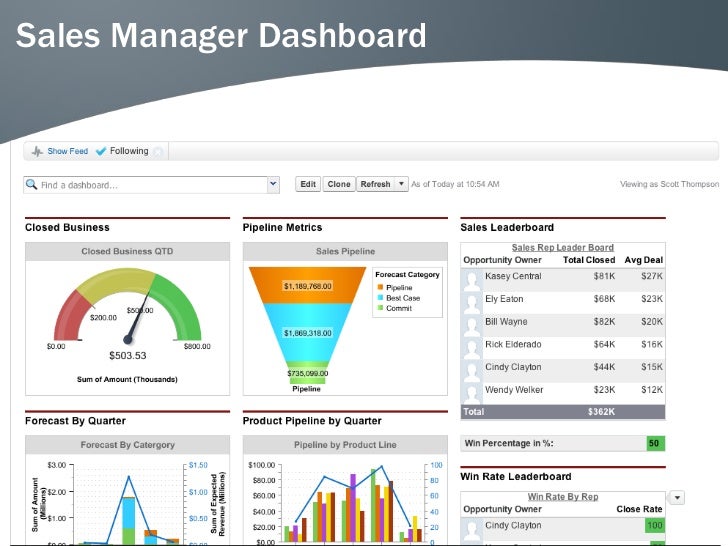Click the $82K total closed value

pos(604,321)
